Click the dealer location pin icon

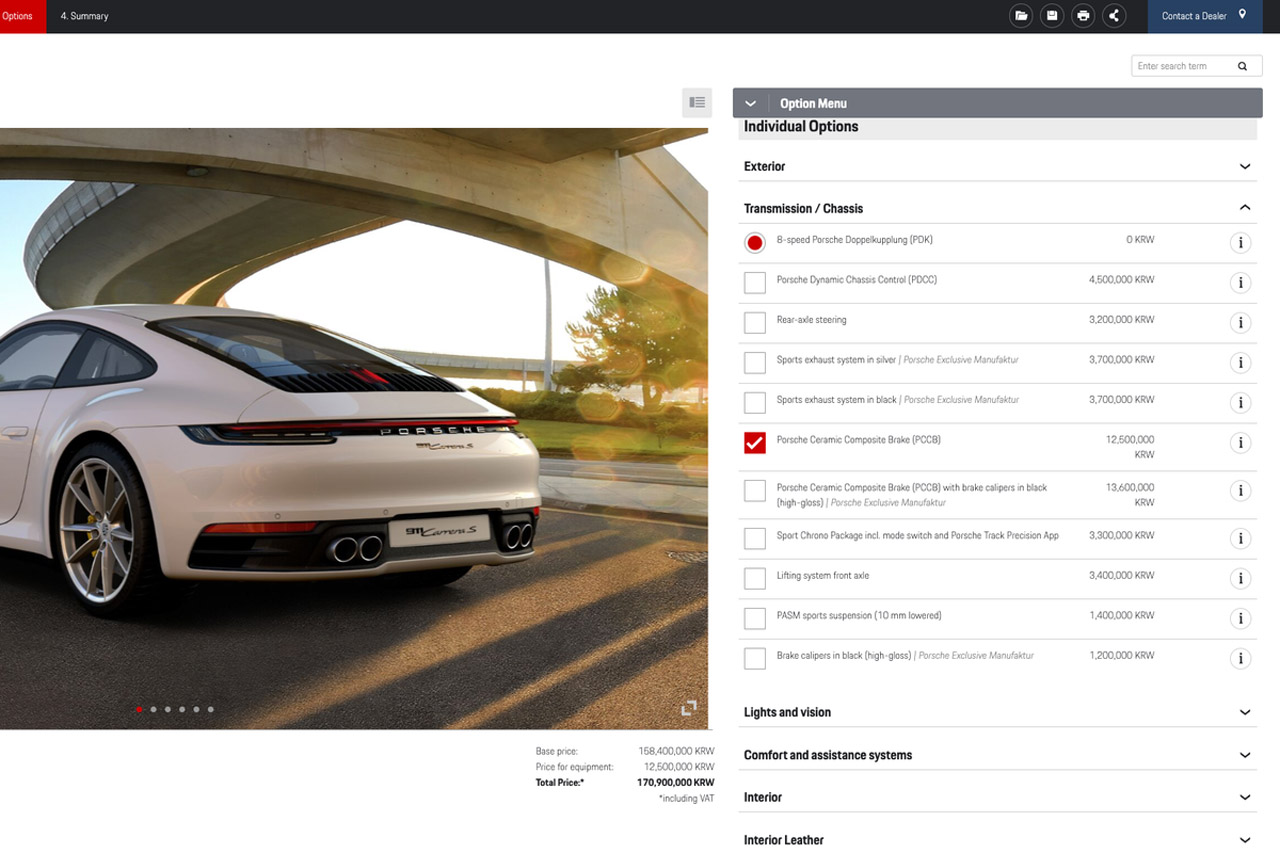point(1242,15)
